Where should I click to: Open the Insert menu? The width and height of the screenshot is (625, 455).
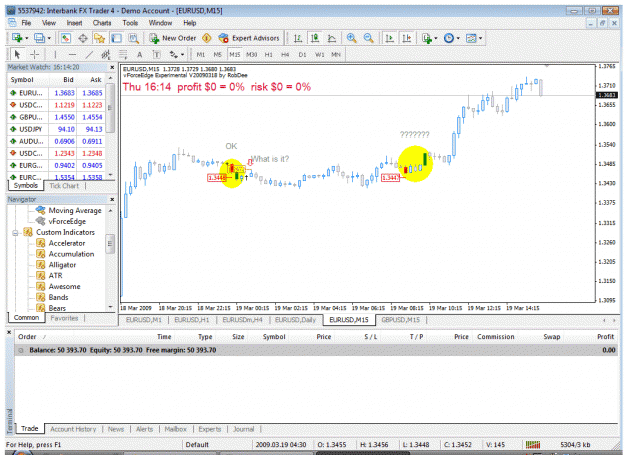pos(74,23)
